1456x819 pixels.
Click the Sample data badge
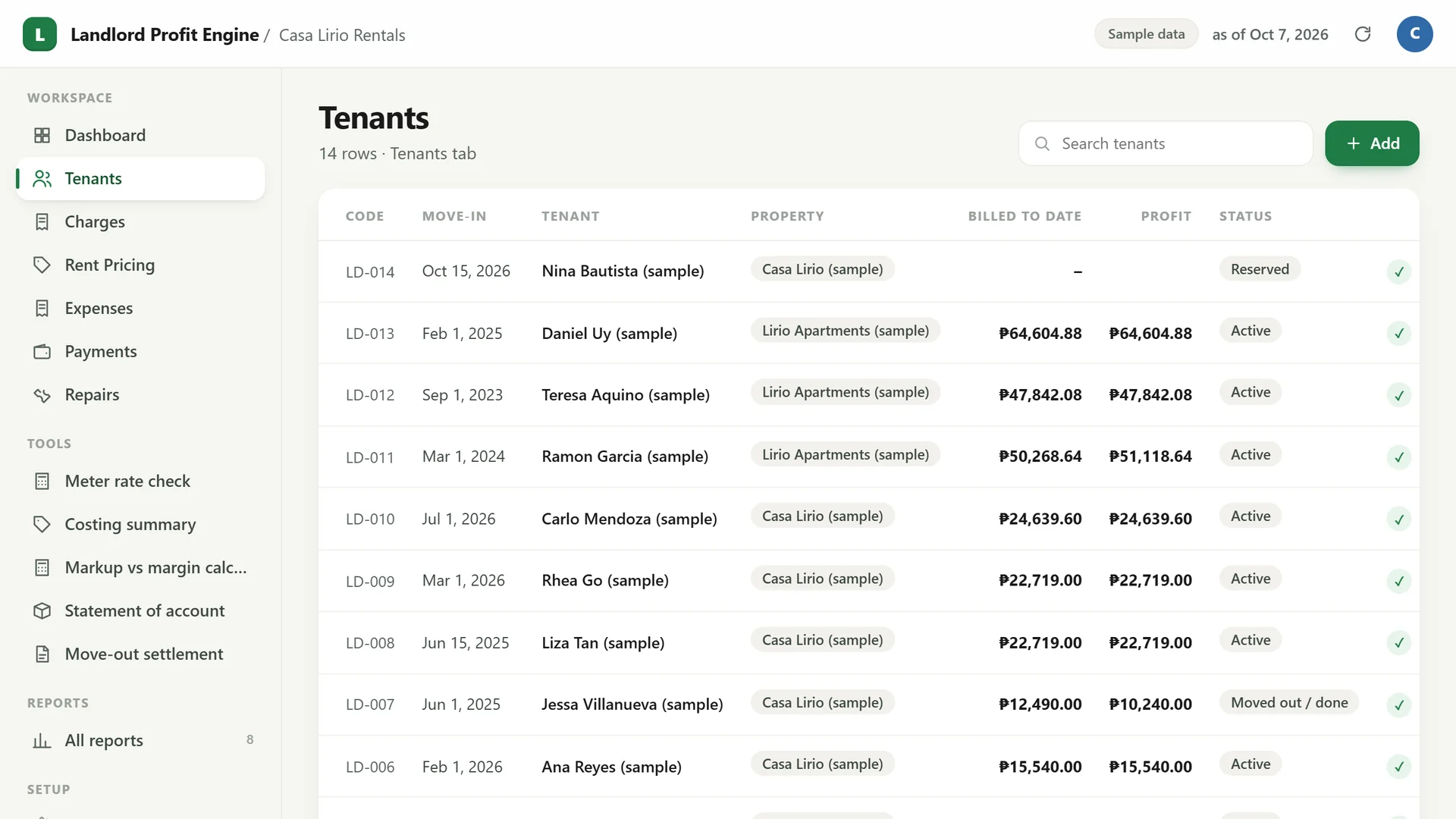[1146, 34]
